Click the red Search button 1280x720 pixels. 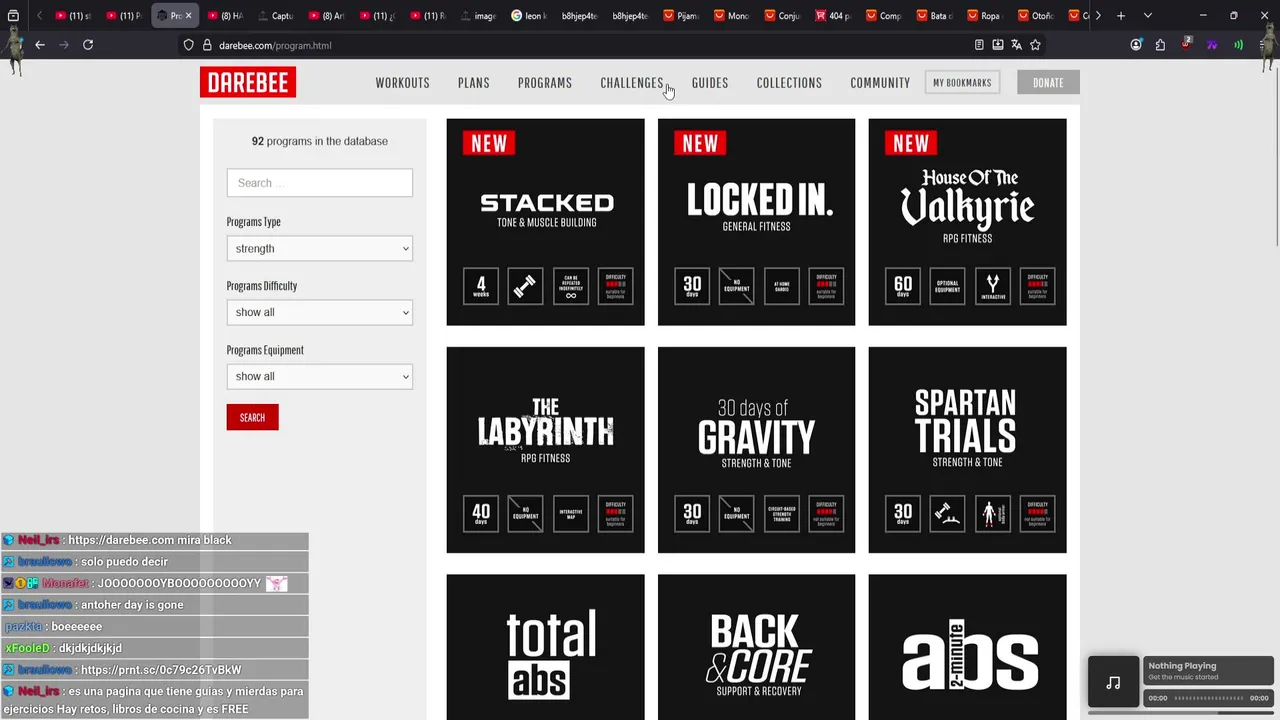pos(252,417)
